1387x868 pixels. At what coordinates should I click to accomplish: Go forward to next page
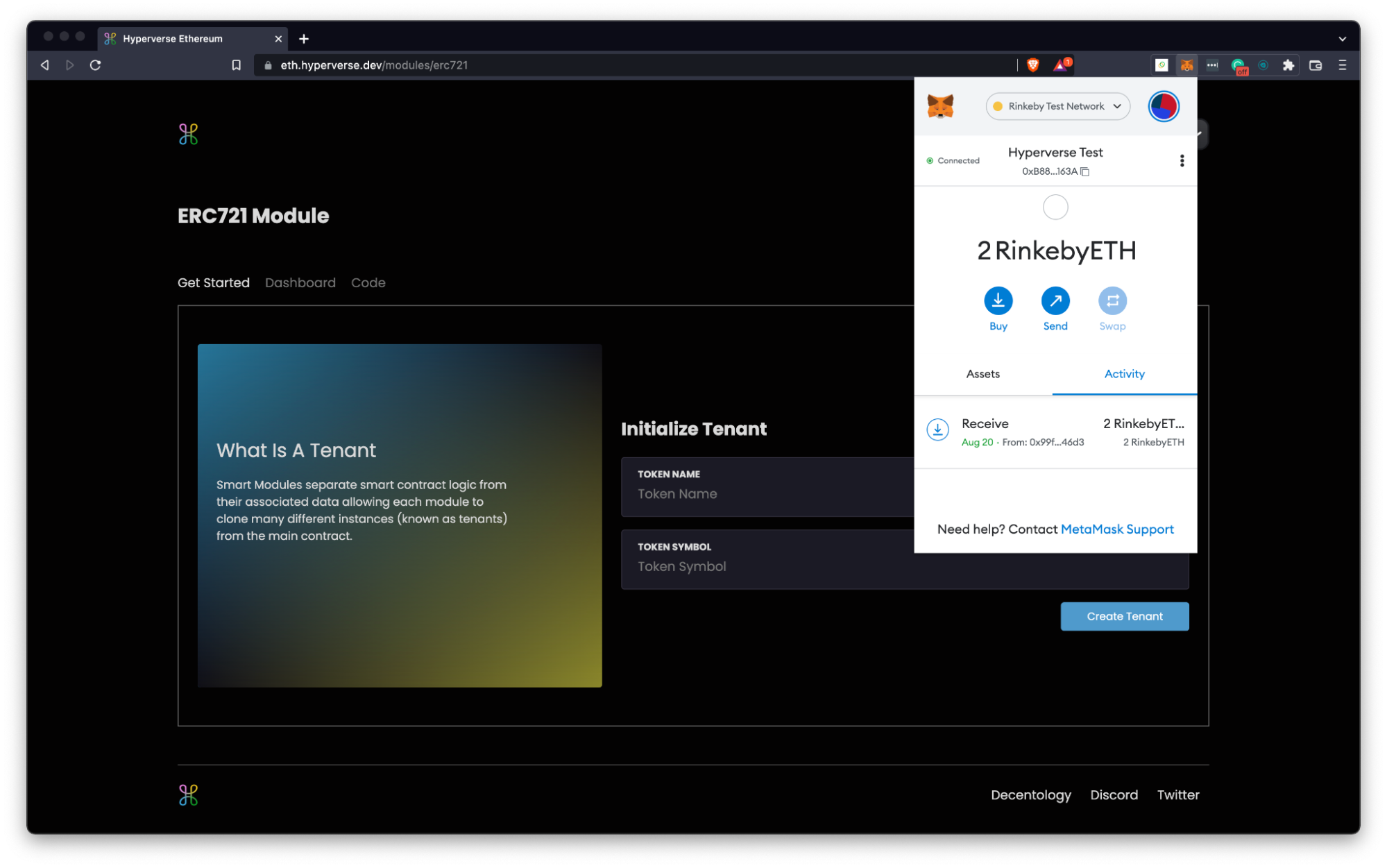point(69,65)
